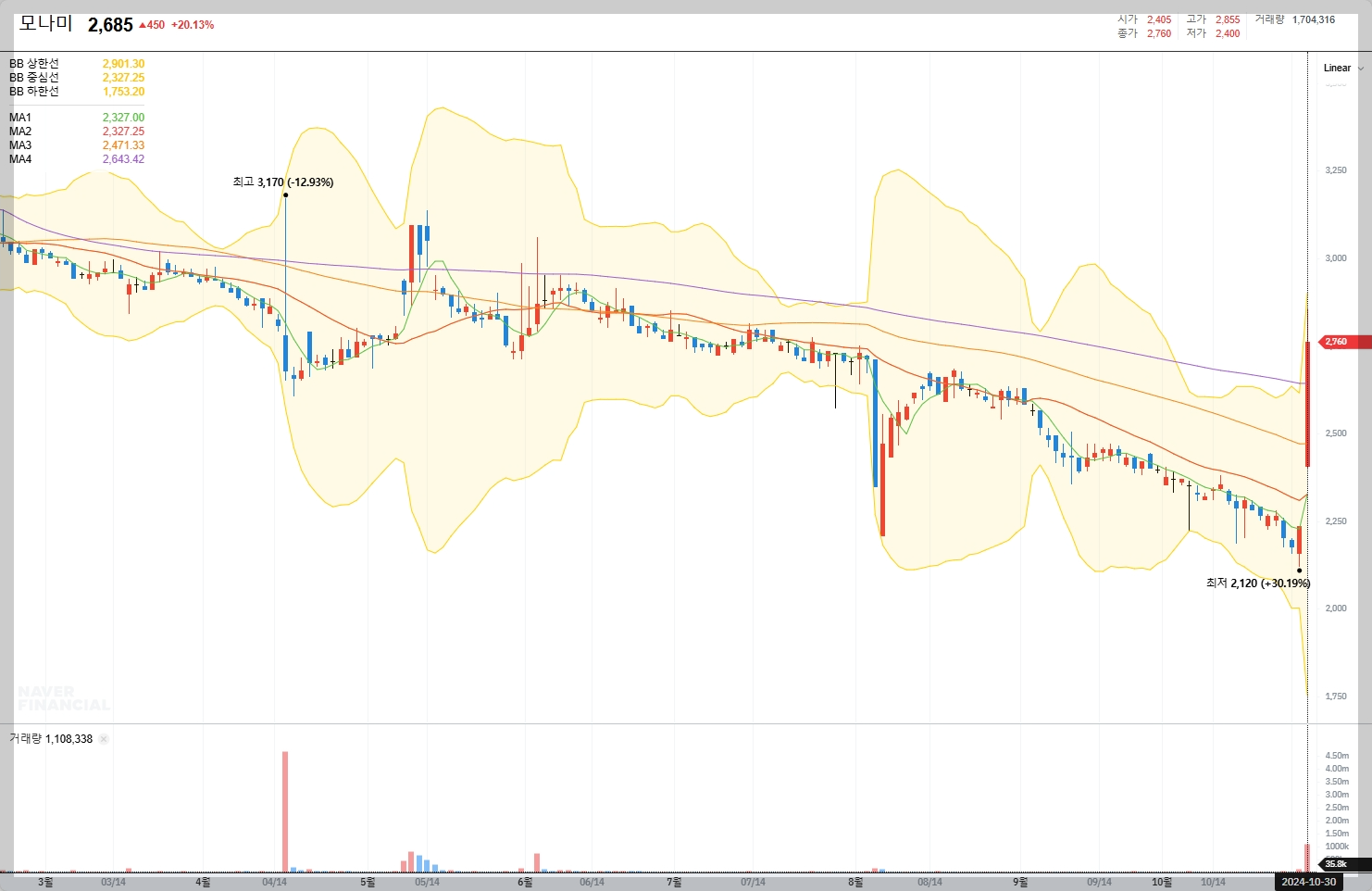This screenshot has width=1372, height=891.
Task: Click the 시가 2,405 open price
Action: (x=1144, y=19)
